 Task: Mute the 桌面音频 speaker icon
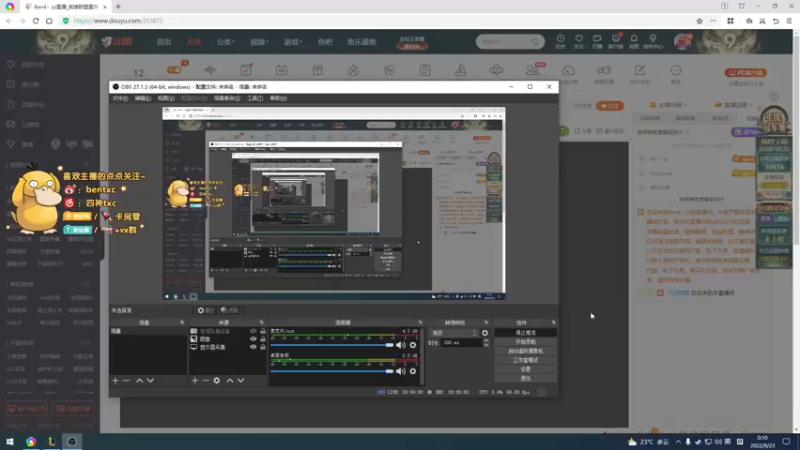coord(401,371)
